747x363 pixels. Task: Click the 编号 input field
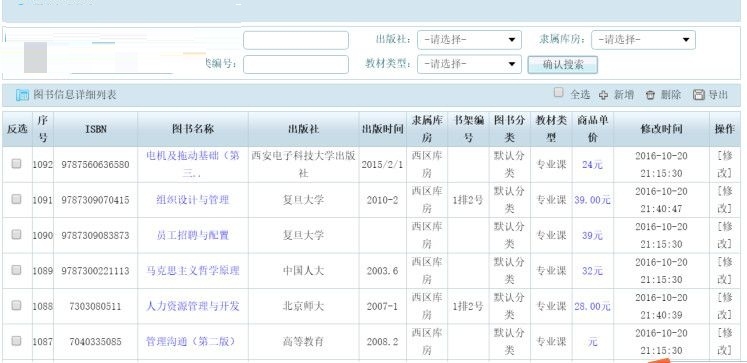point(296,64)
